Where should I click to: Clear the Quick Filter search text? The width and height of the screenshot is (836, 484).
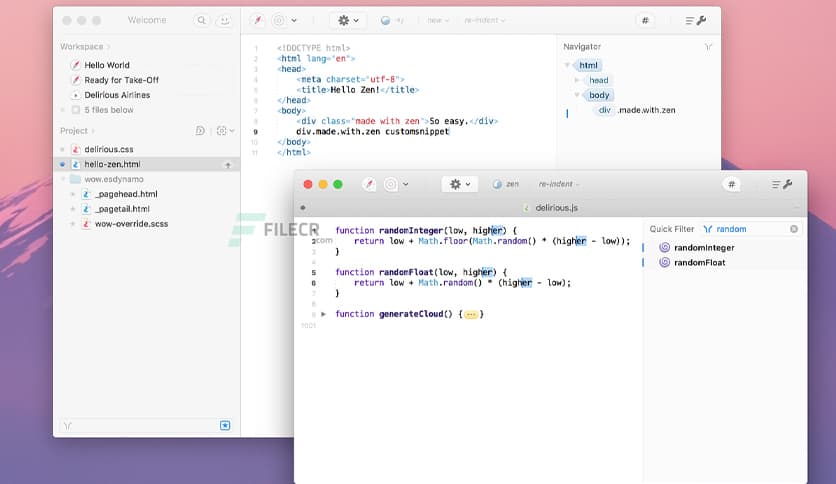(x=794, y=229)
